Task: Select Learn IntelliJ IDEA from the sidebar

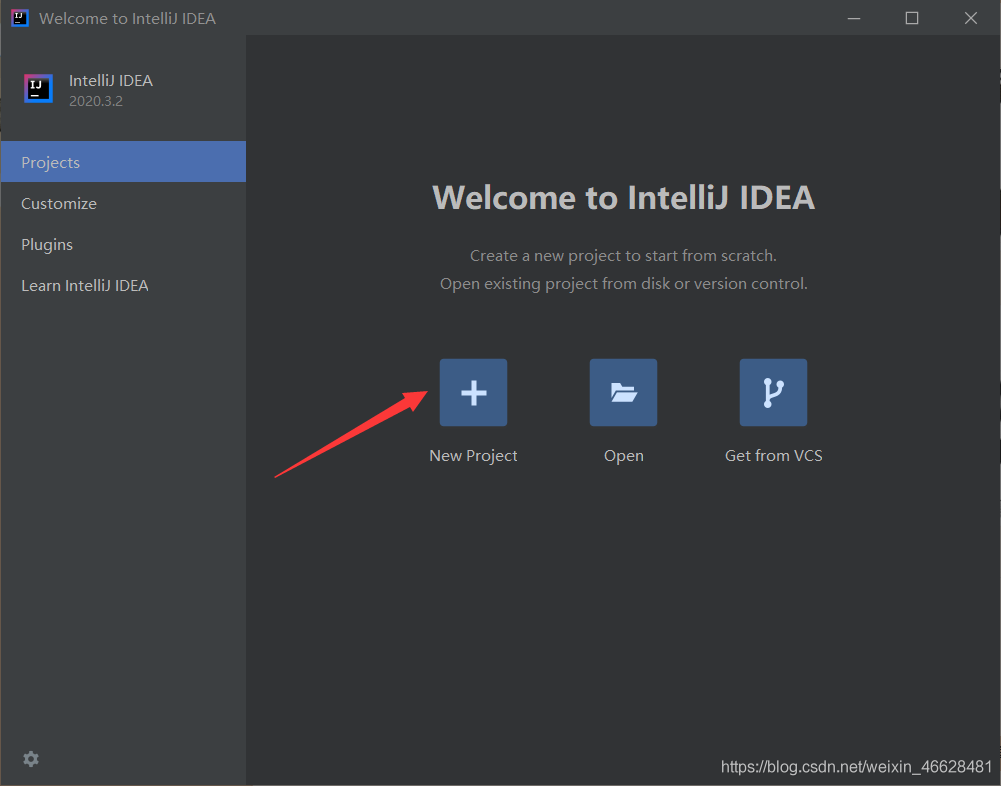Action: click(x=85, y=285)
